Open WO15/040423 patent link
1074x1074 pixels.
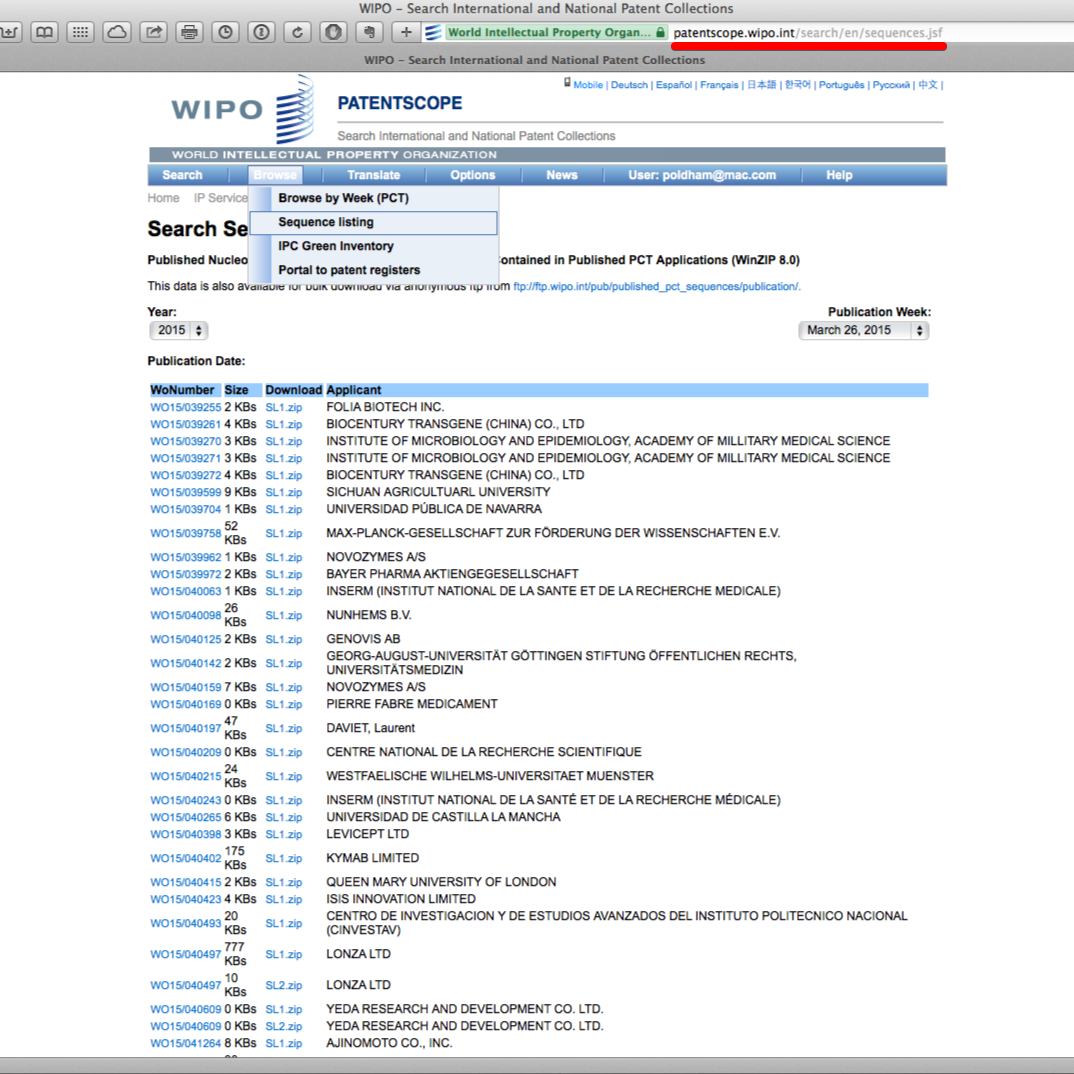[x=186, y=899]
